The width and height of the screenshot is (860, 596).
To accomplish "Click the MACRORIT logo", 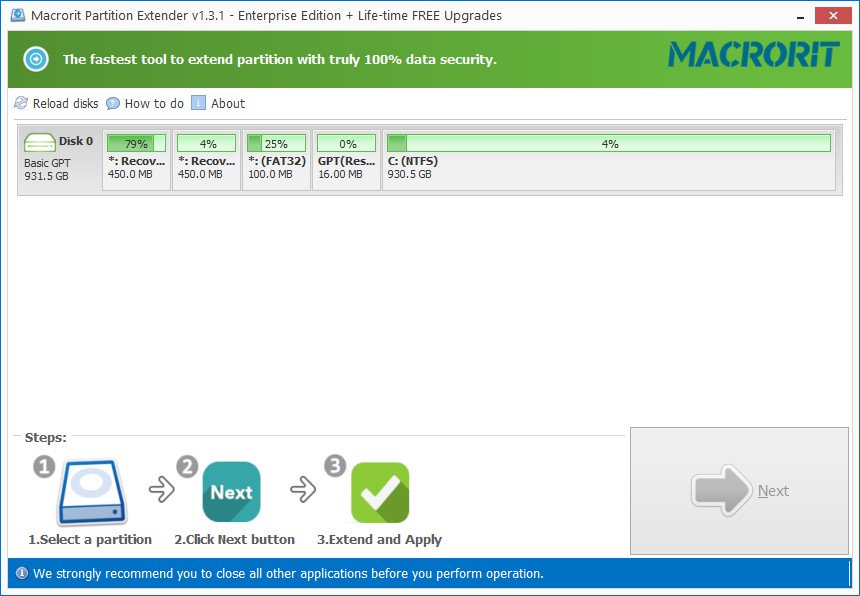I will click(754, 55).
